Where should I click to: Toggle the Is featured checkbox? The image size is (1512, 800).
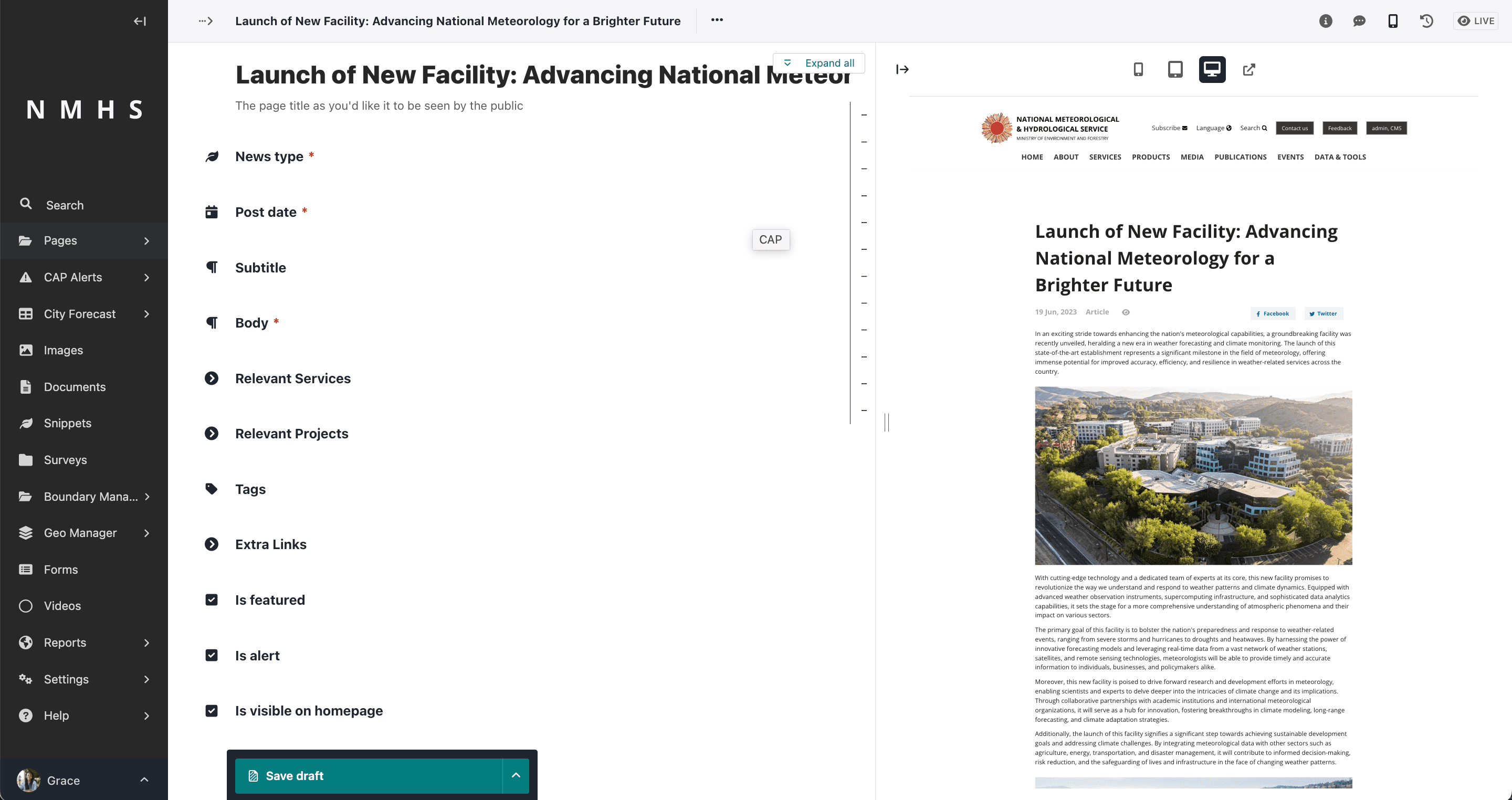tap(212, 600)
